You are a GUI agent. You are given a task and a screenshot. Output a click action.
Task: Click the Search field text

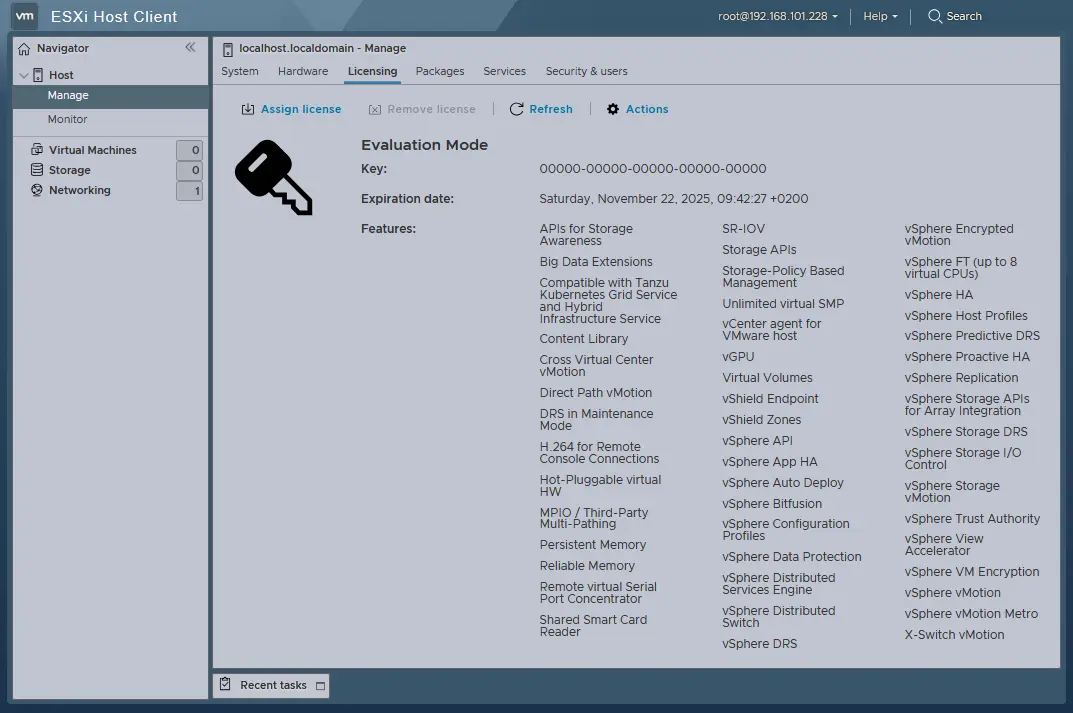(964, 16)
